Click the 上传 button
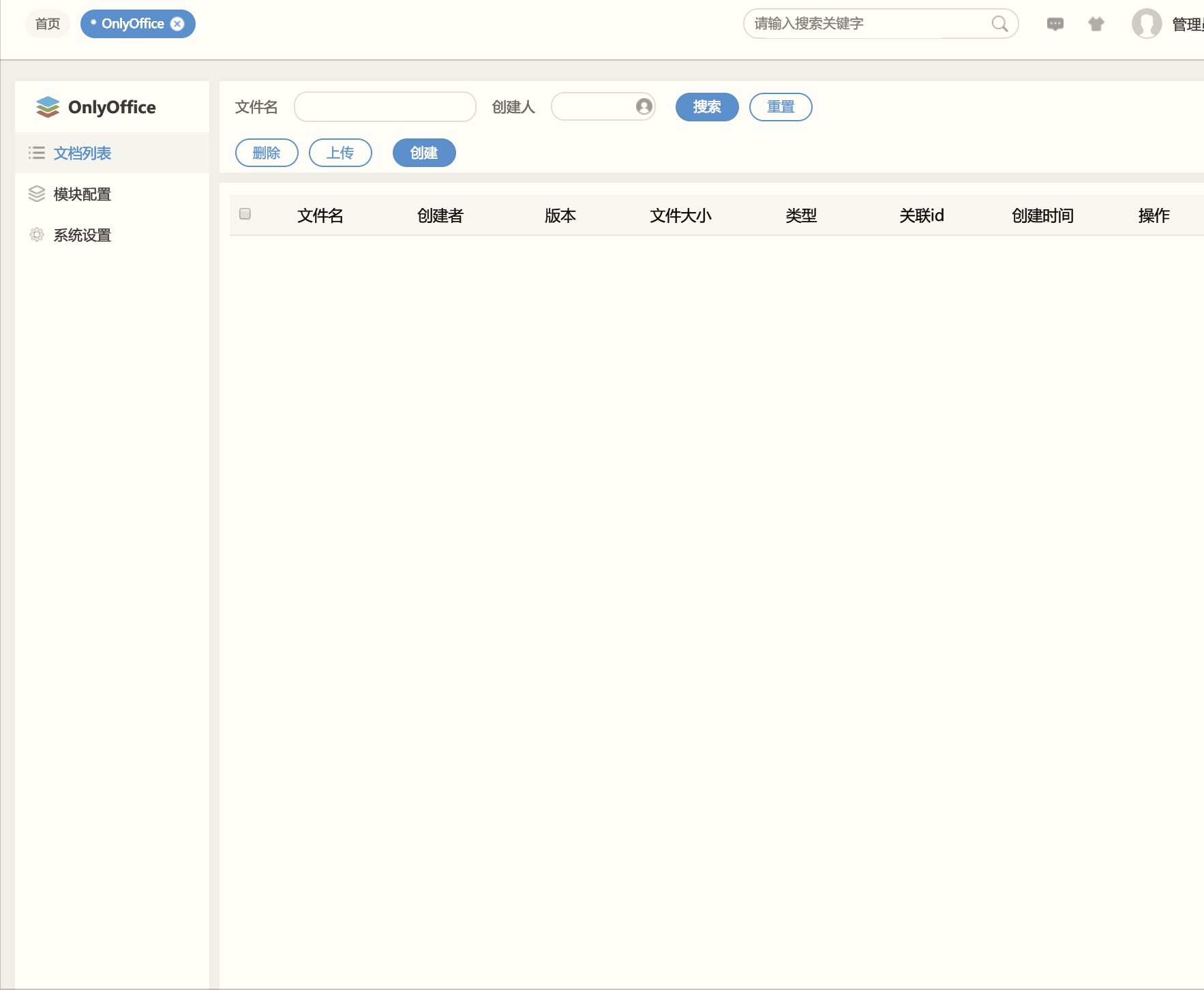The image size is (1204, 990). (x=340, y=153)
